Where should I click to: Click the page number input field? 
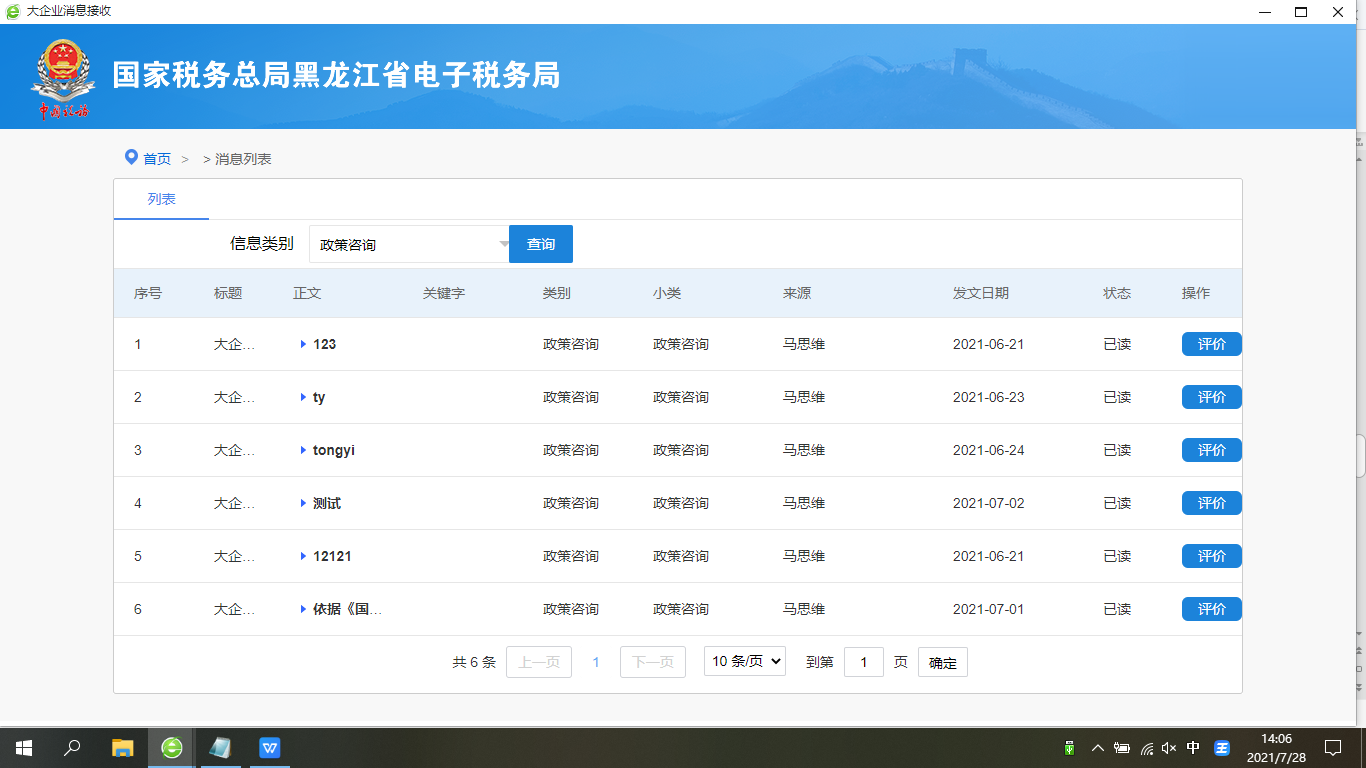pos(863,662)
